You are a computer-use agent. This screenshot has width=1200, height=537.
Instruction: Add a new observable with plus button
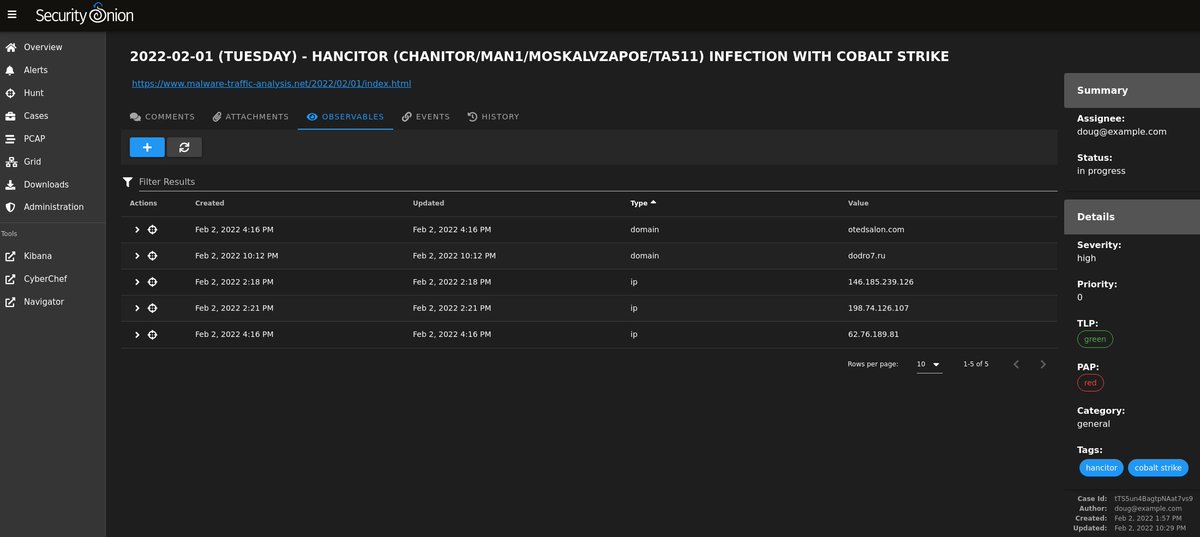(147, 147)
